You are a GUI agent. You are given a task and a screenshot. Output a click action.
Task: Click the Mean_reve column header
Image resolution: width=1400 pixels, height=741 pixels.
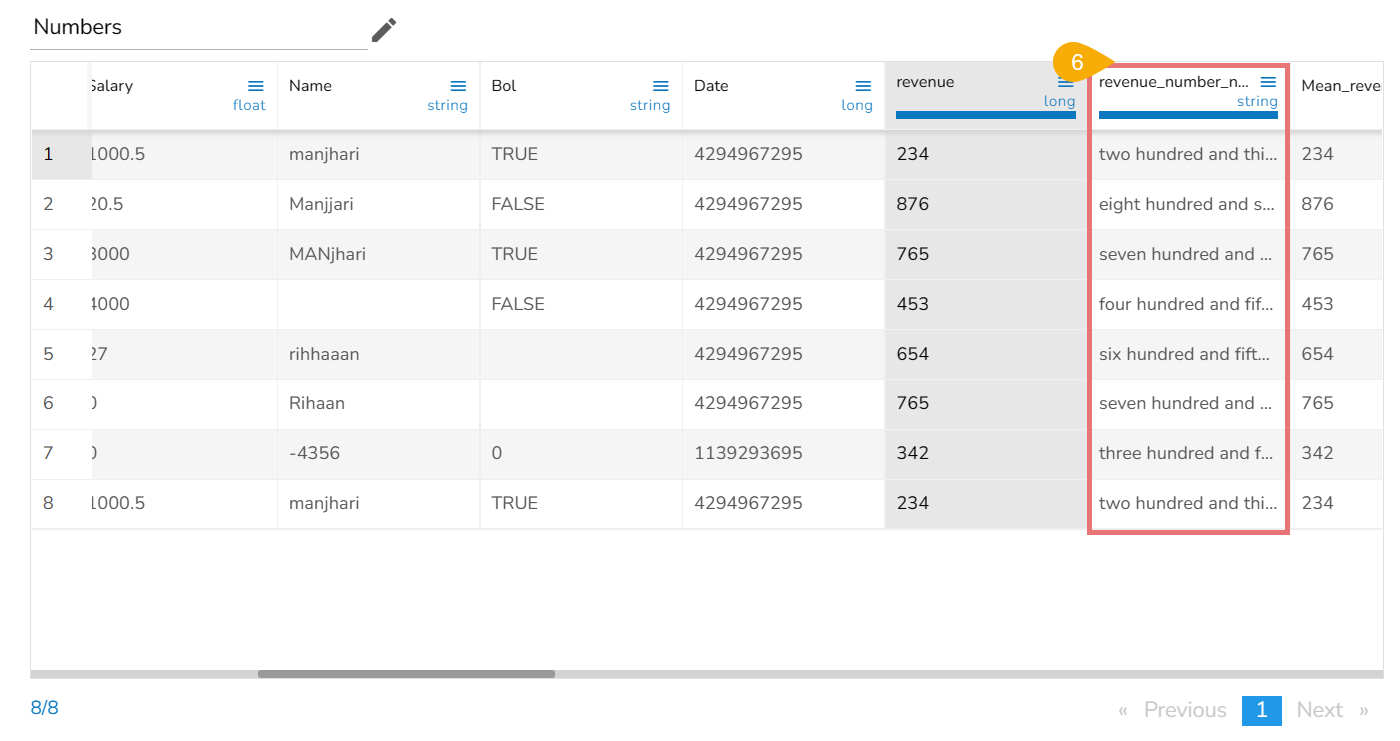coord(1340,86)
